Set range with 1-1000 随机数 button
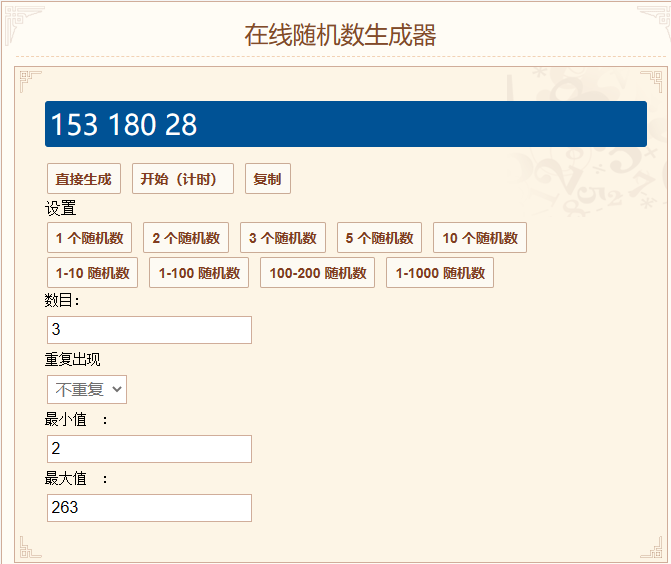 tap(440, 273)
